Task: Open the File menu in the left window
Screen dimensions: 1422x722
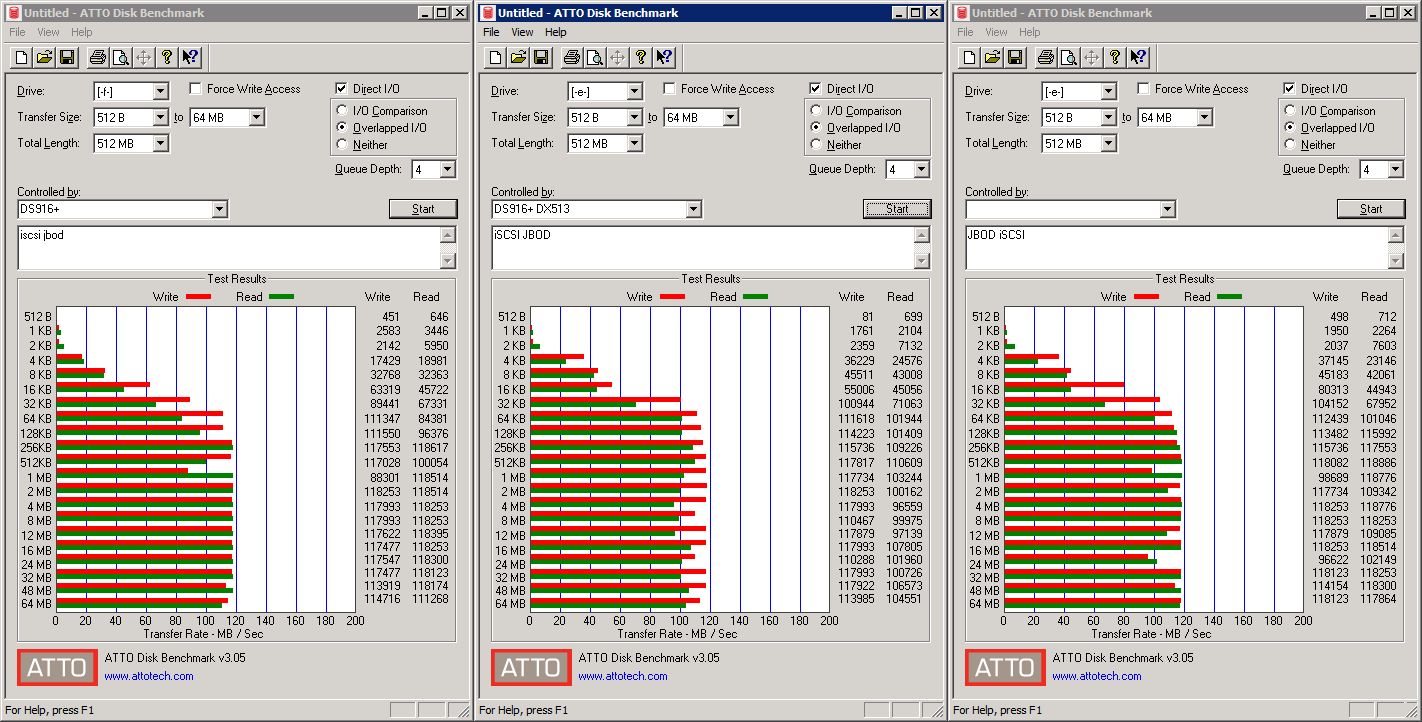Action: (17, 32)
